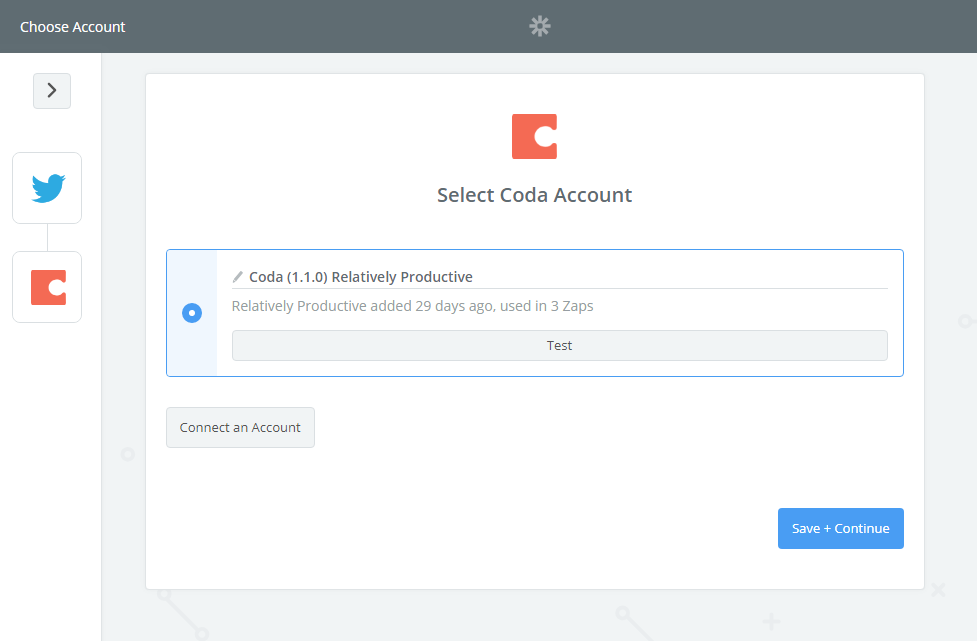The width and height of the screenshot is (977, 641).
Task: Open the Twitter trigger step
Action: [47, 188]
